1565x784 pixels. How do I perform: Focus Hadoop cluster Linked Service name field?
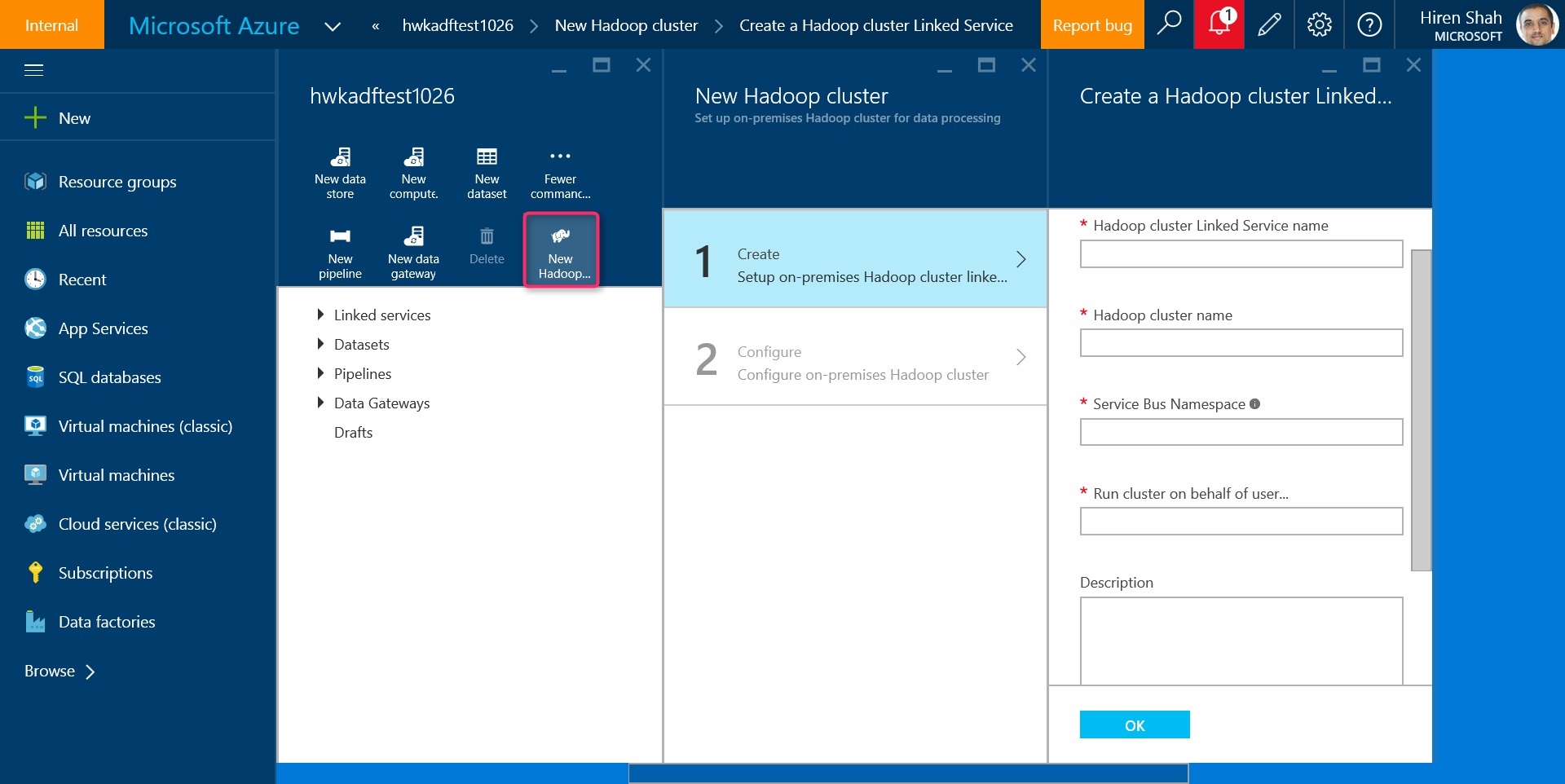tap(1241, 253)
